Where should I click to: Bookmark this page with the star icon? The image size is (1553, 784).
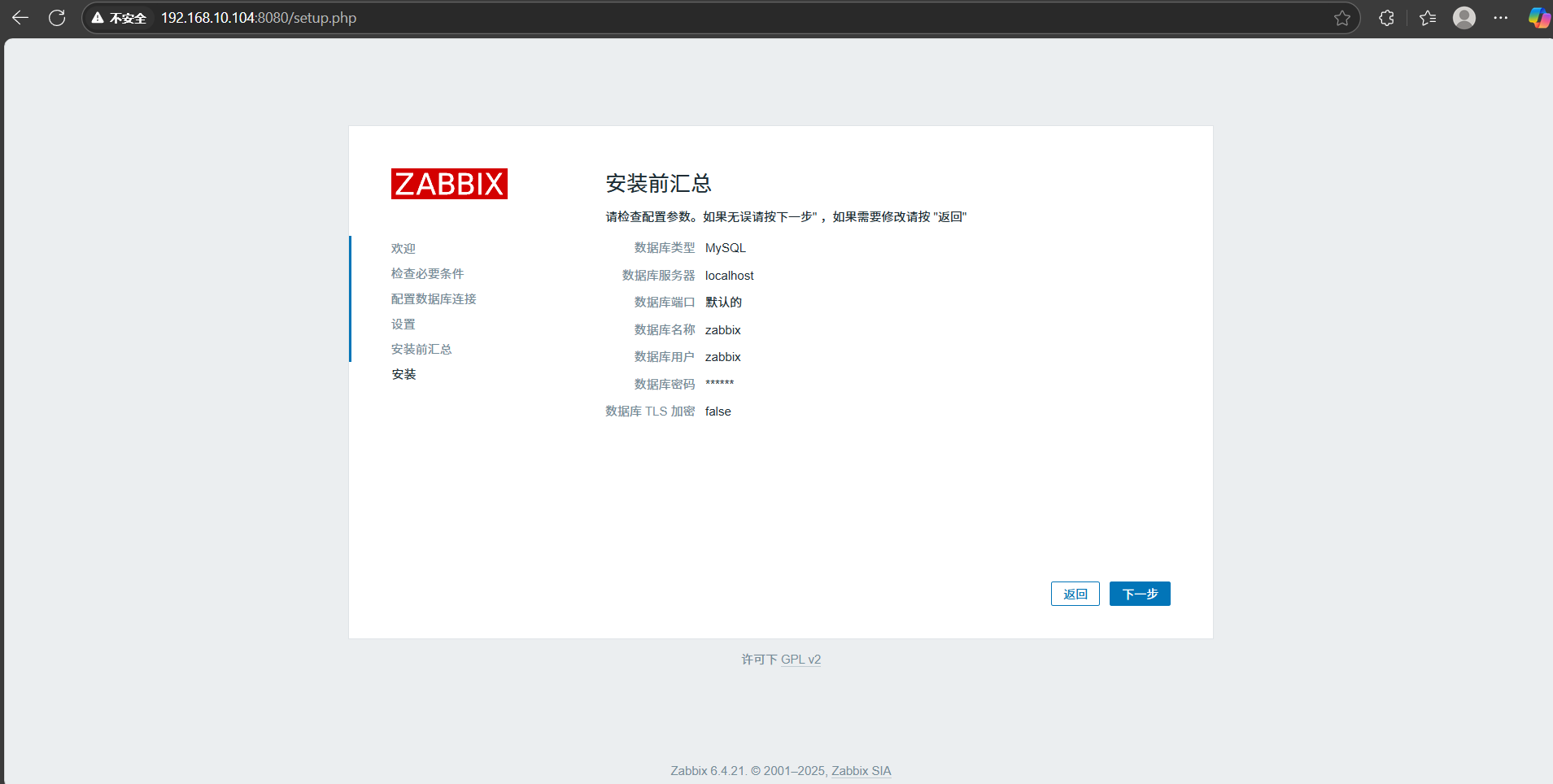1342,18
